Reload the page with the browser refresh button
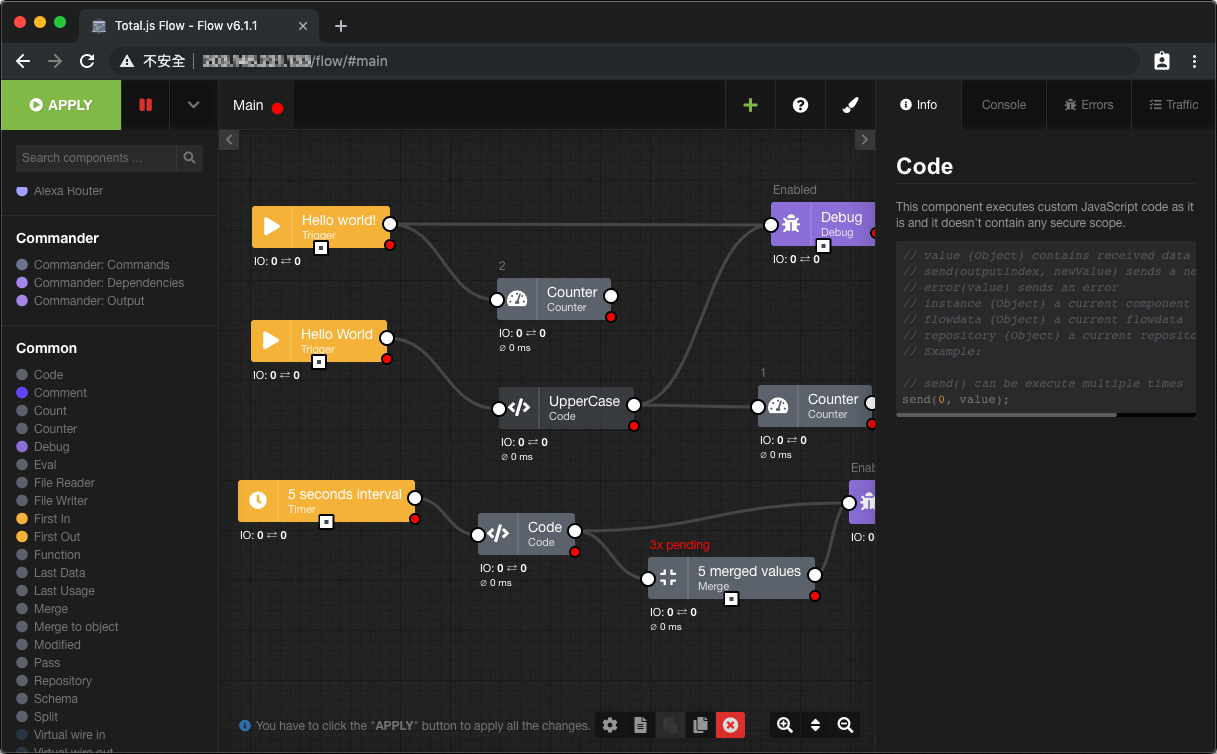This screenshot has width=1217, height=754. (87, 61)
